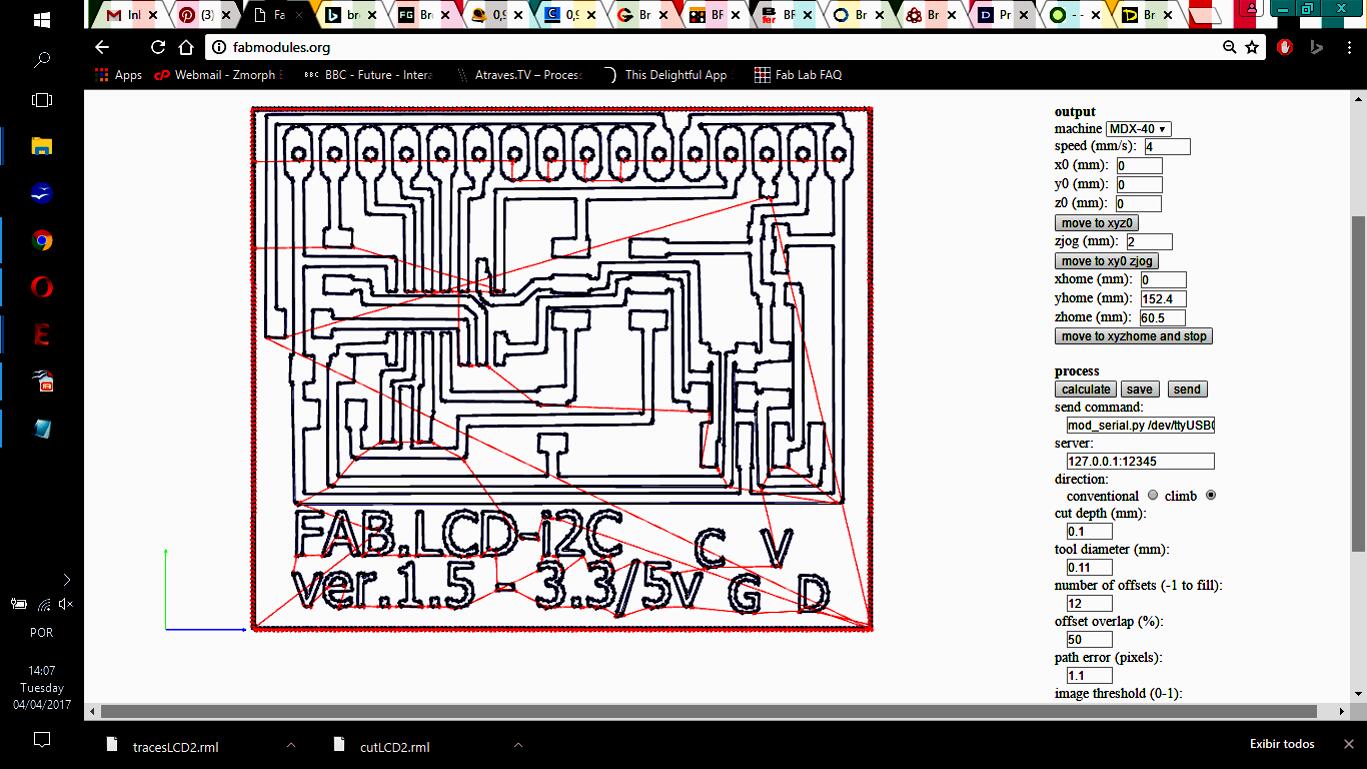Open tracesLCD2.rml download options chevron
Image resolution: width=1367 pixels, height=769 pixels.
pyautogui.click(x=291, y=745)
